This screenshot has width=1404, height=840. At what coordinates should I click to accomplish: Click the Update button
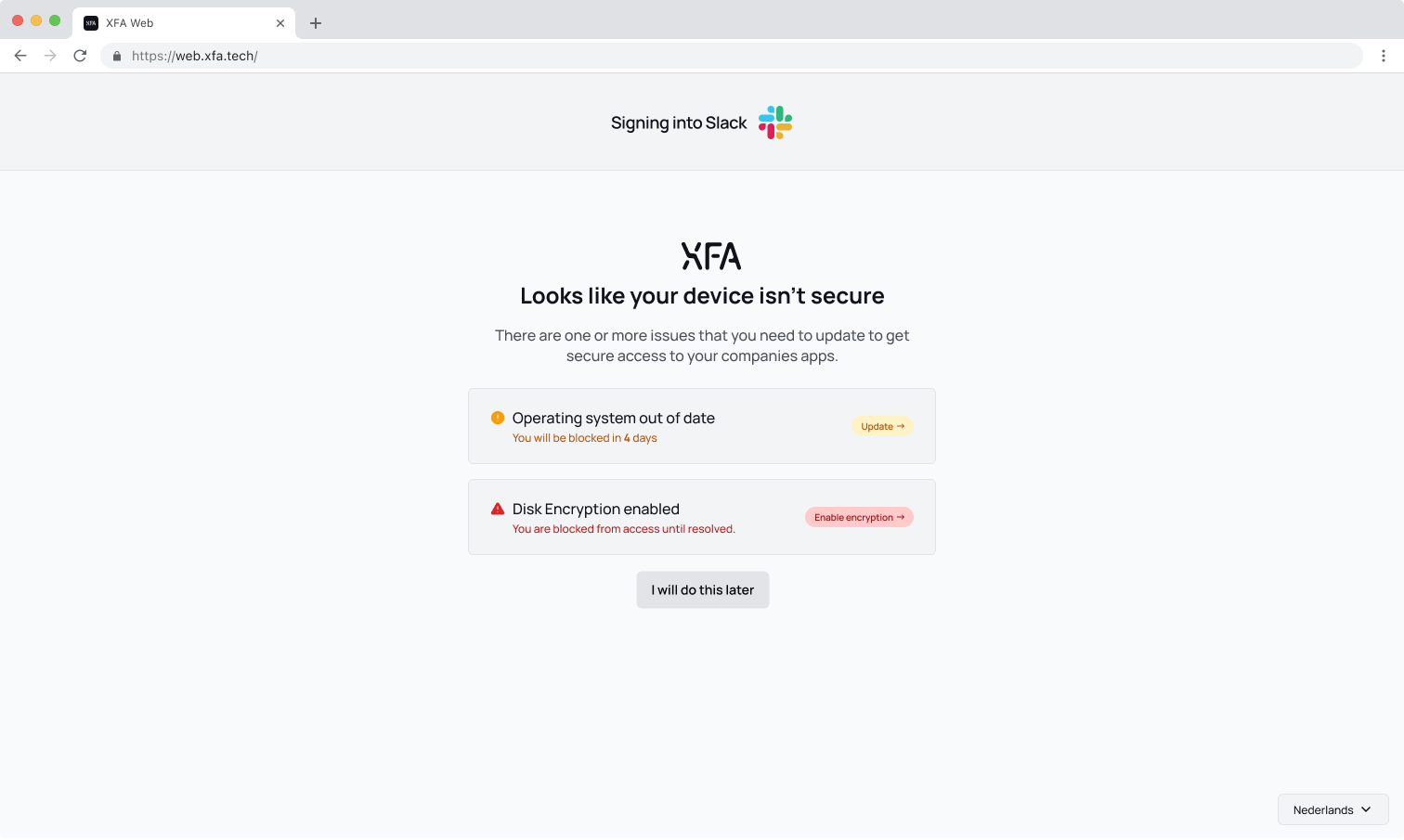882,426
